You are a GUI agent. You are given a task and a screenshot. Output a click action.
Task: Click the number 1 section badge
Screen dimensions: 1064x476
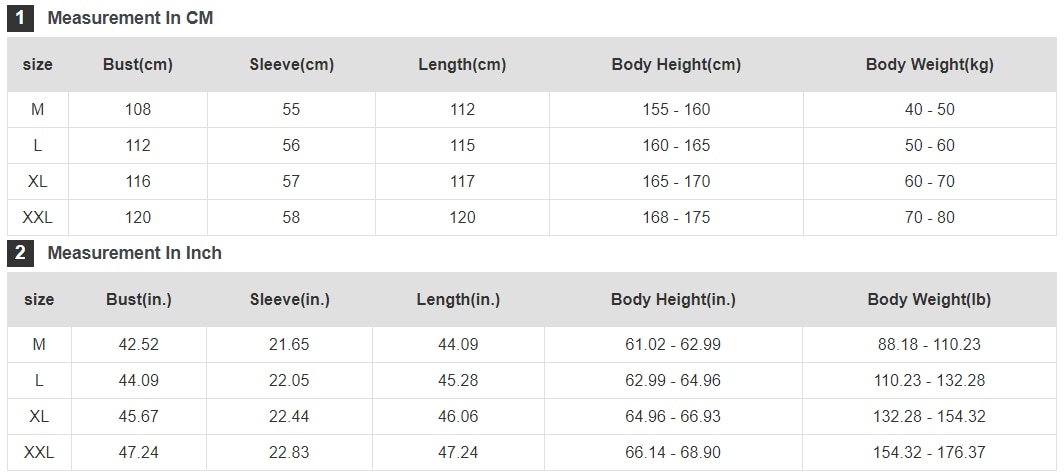point(20,18)
